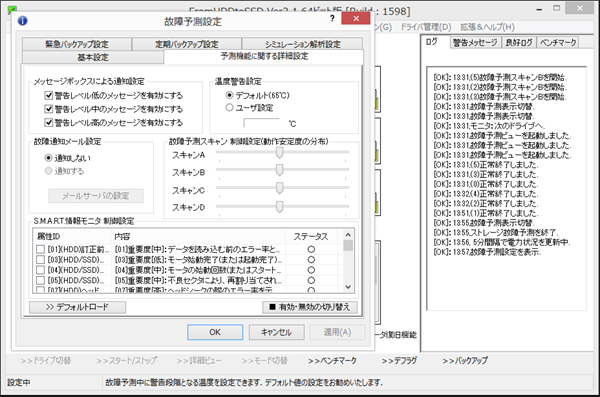Toggle 警告レベル高のメッセージを有効にする checkbox
Screen dimensions: 600x397
[x=49, y=123]
